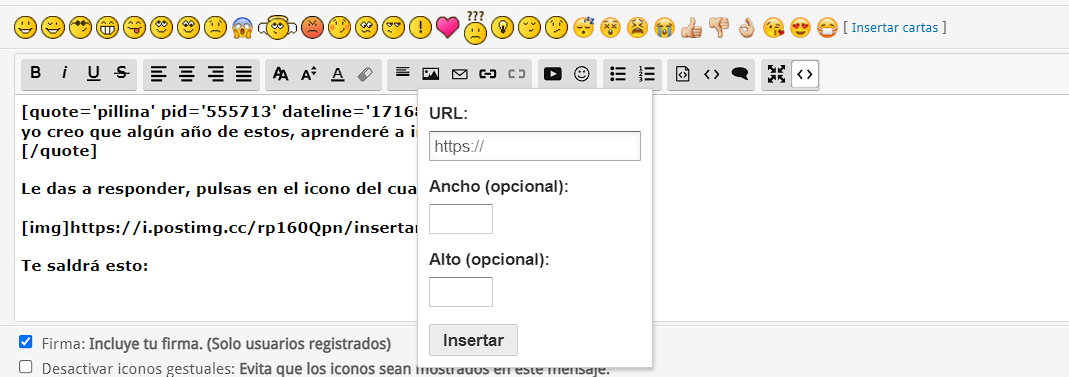Click the insert image toolbar icon
This screenshot has height=377, width=1069.
point(431,74)
